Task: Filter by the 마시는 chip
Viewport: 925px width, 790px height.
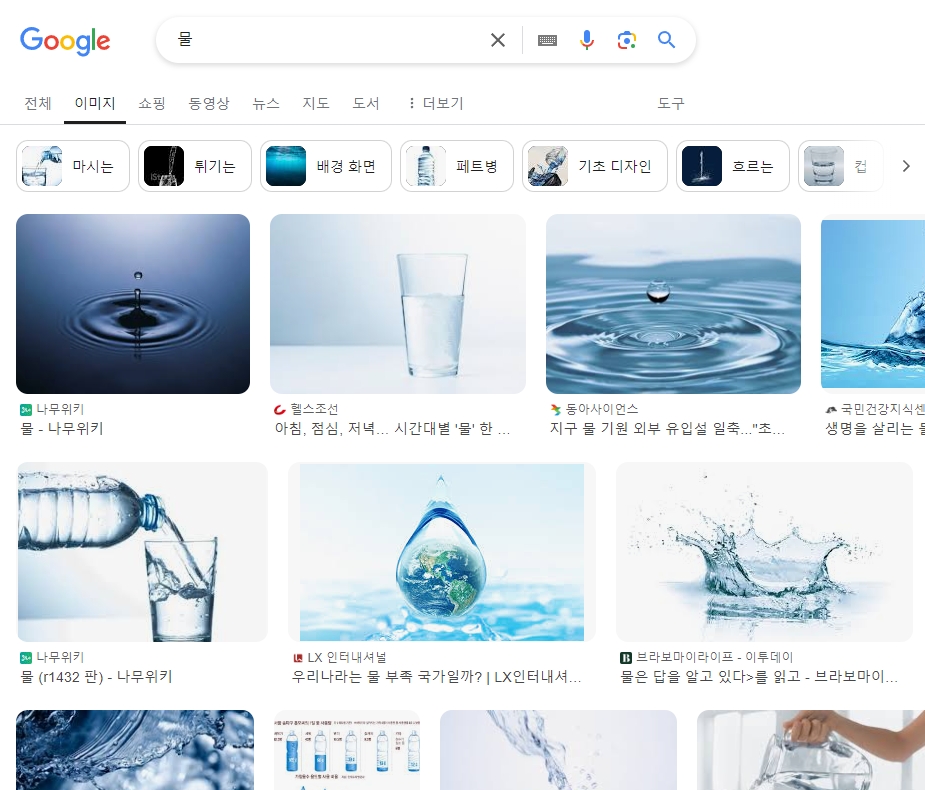Action: coord(73,166)
